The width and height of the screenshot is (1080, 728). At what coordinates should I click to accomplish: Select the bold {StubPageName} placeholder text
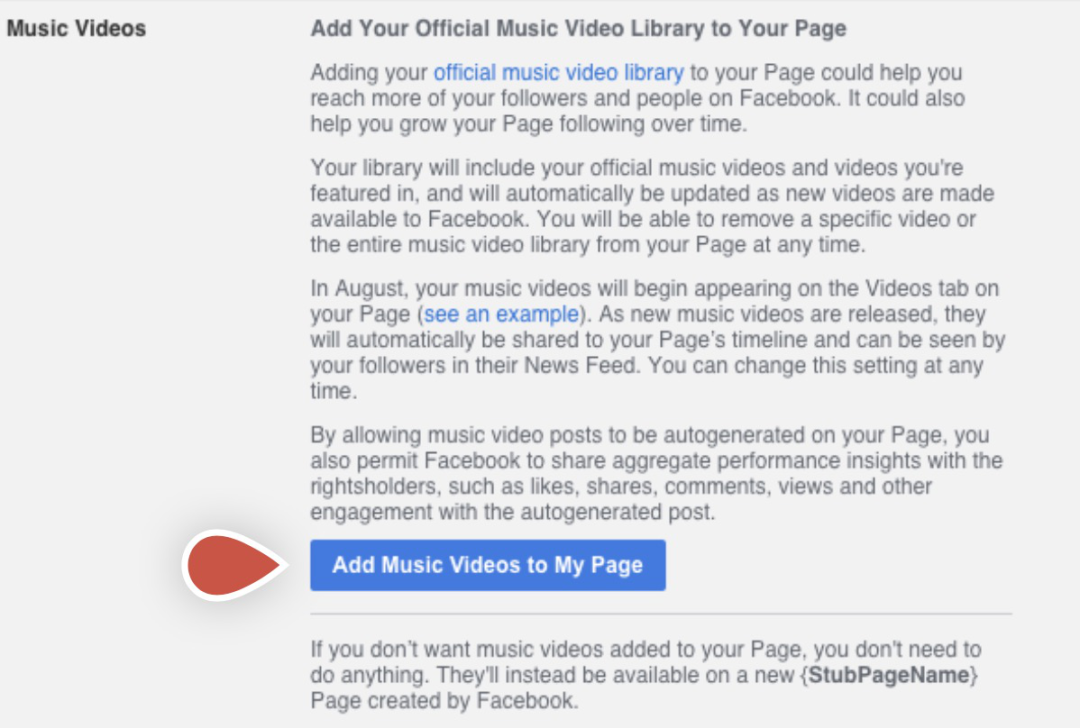[889, 675]
